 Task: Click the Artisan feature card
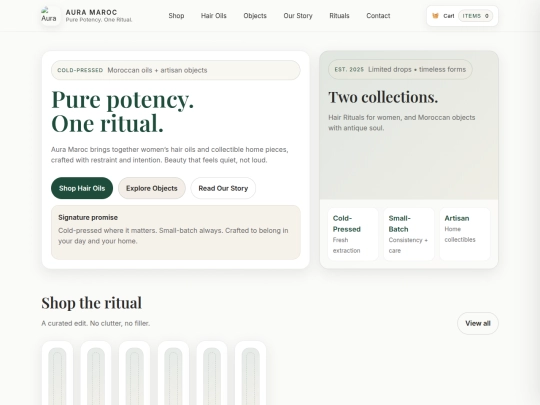point(465,234)
